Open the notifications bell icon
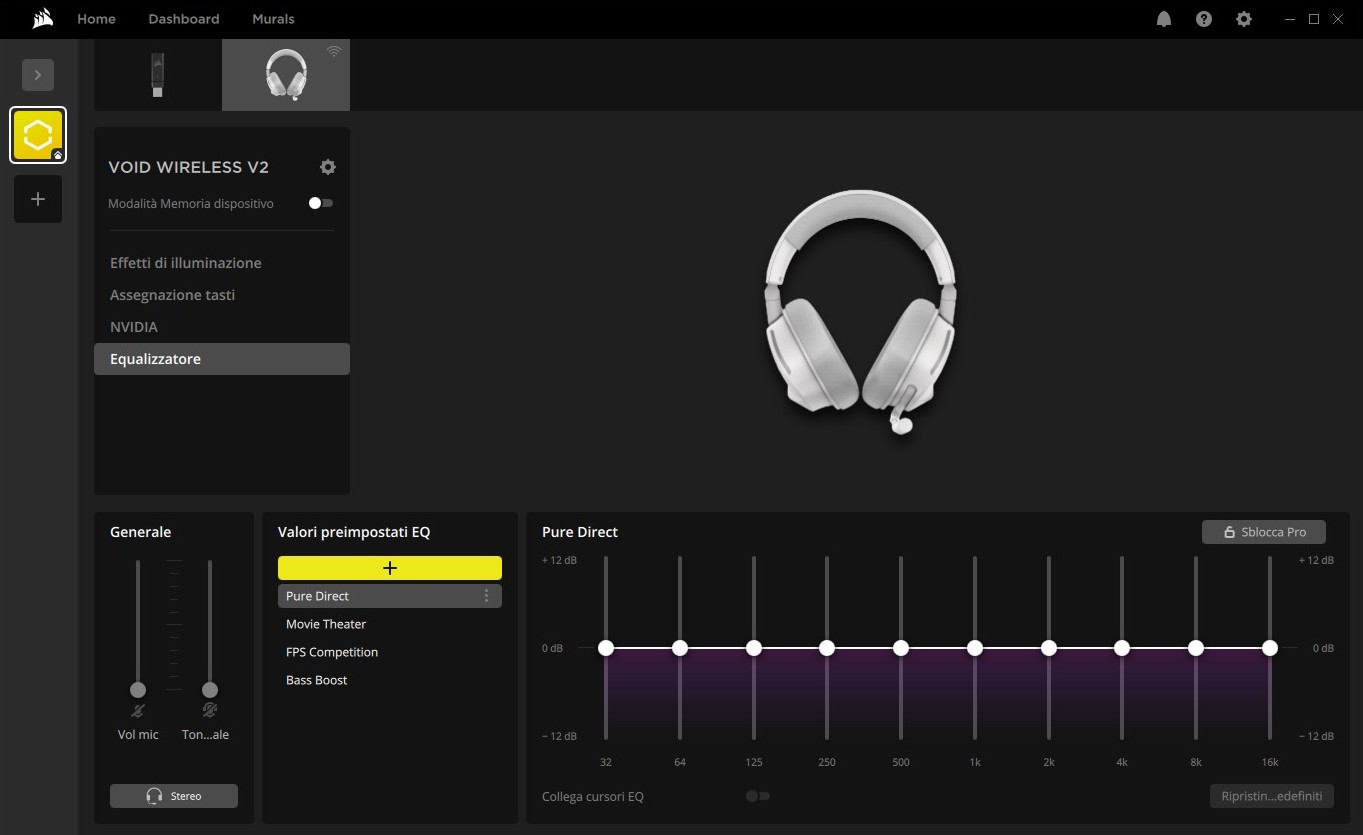This screenshot has height=835, width=1363. (1164, 19)
